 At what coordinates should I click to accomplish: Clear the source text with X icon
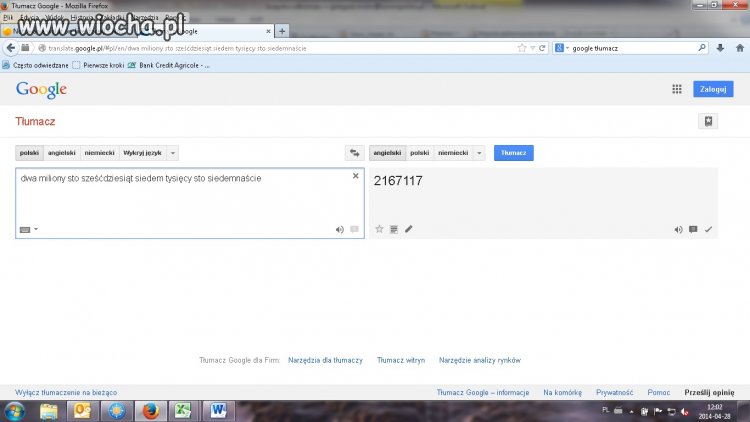pos(355,176)
